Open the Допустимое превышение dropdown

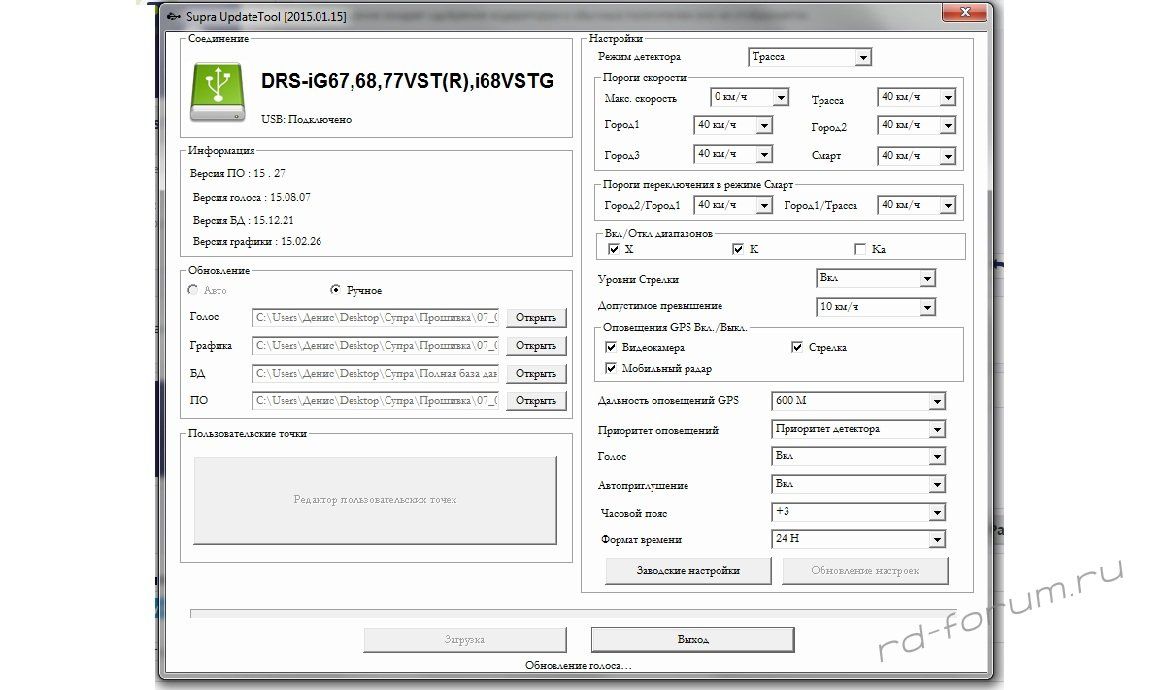[x=876, y=307]
